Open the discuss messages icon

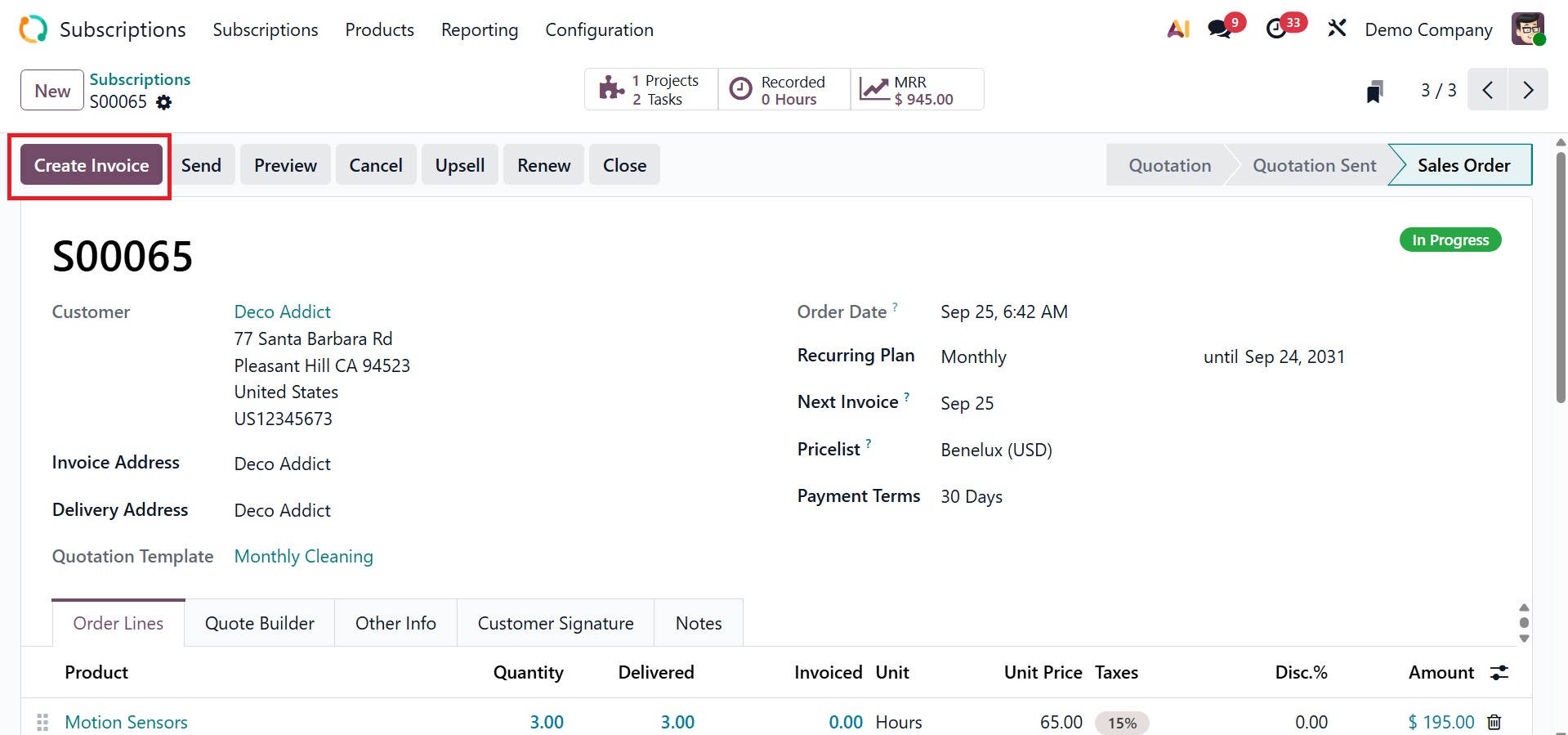point(1221,29)
